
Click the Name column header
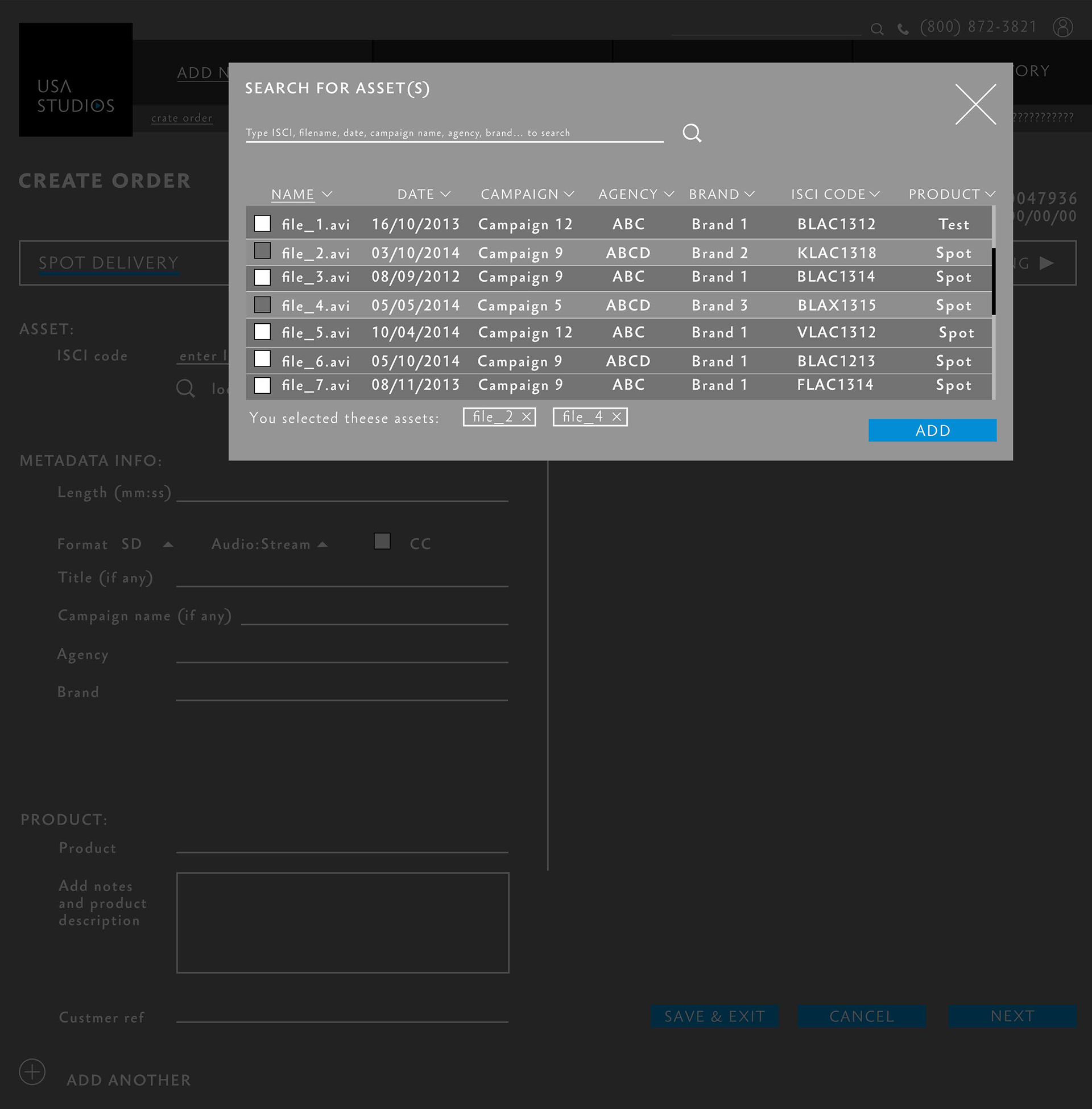[x=292, y=195]
